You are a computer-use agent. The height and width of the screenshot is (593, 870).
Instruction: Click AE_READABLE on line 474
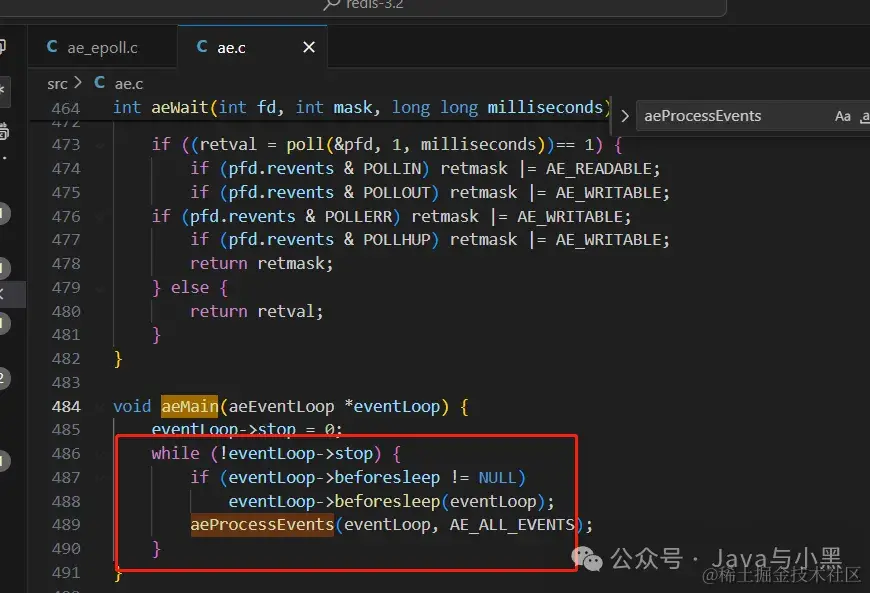[x=598, y=169]
